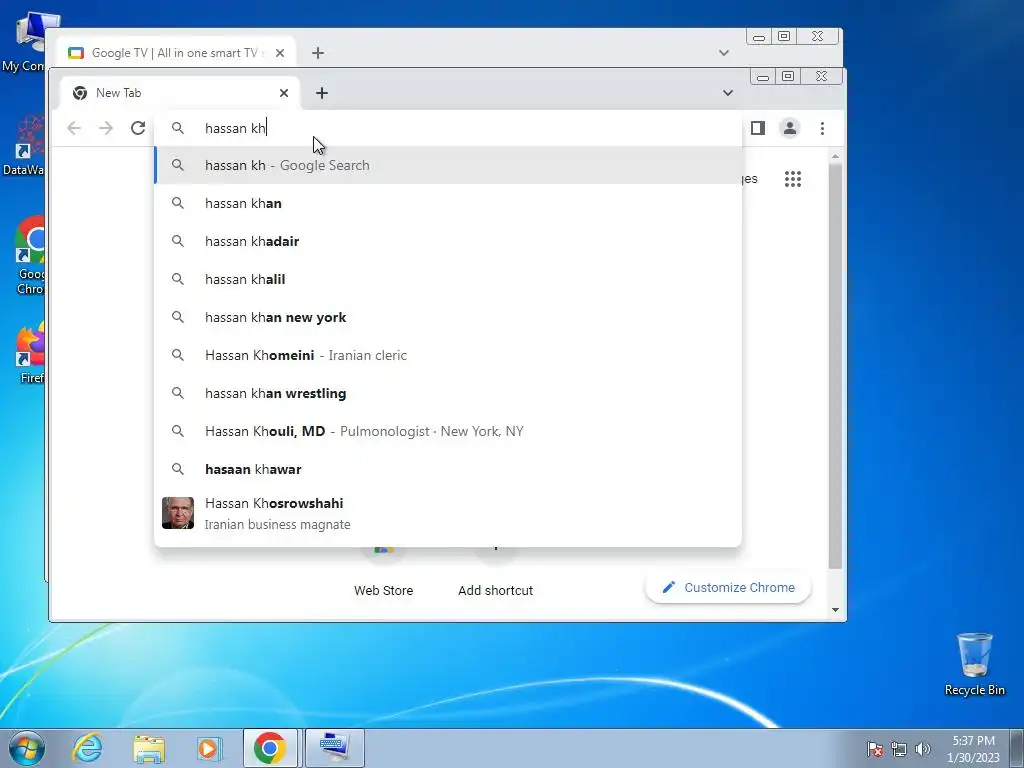
Task: Choose 'hassan kh - Google Search' suggestion
Action: coord(448,165)
